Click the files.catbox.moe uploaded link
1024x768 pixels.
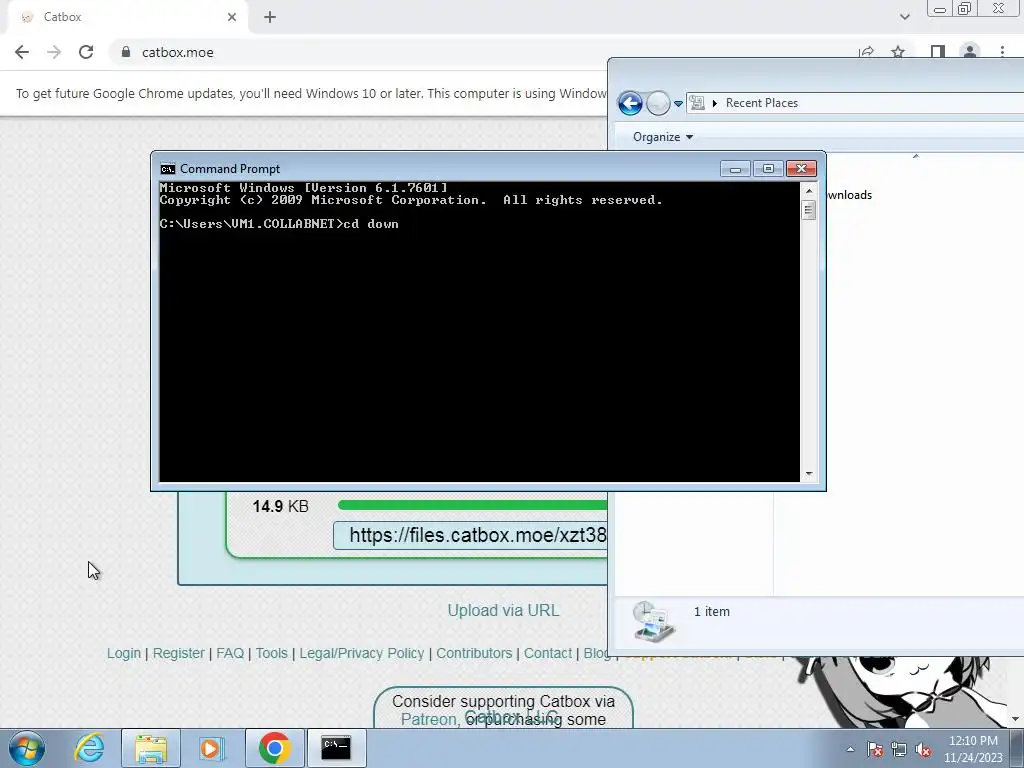click(x=477, y=536)
